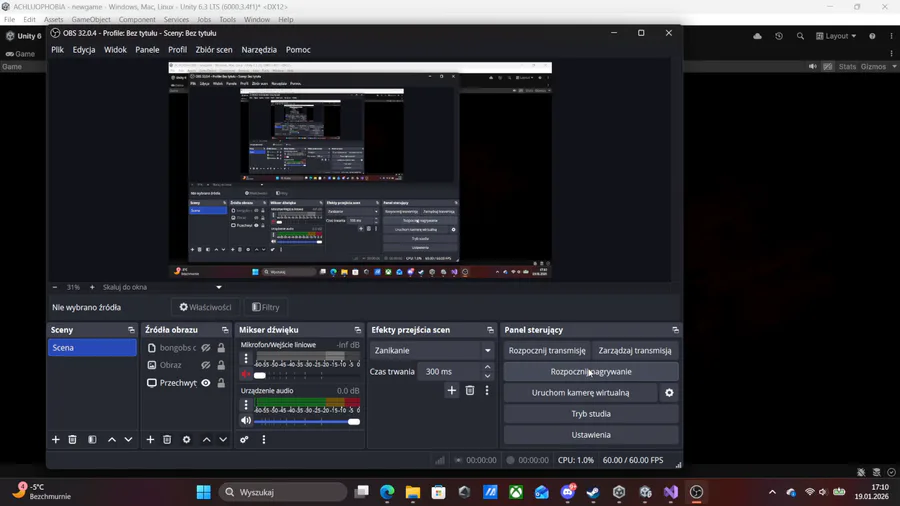Adjust Urządzenie audio volume slider
900x506 pixels.
click(308, 422)
